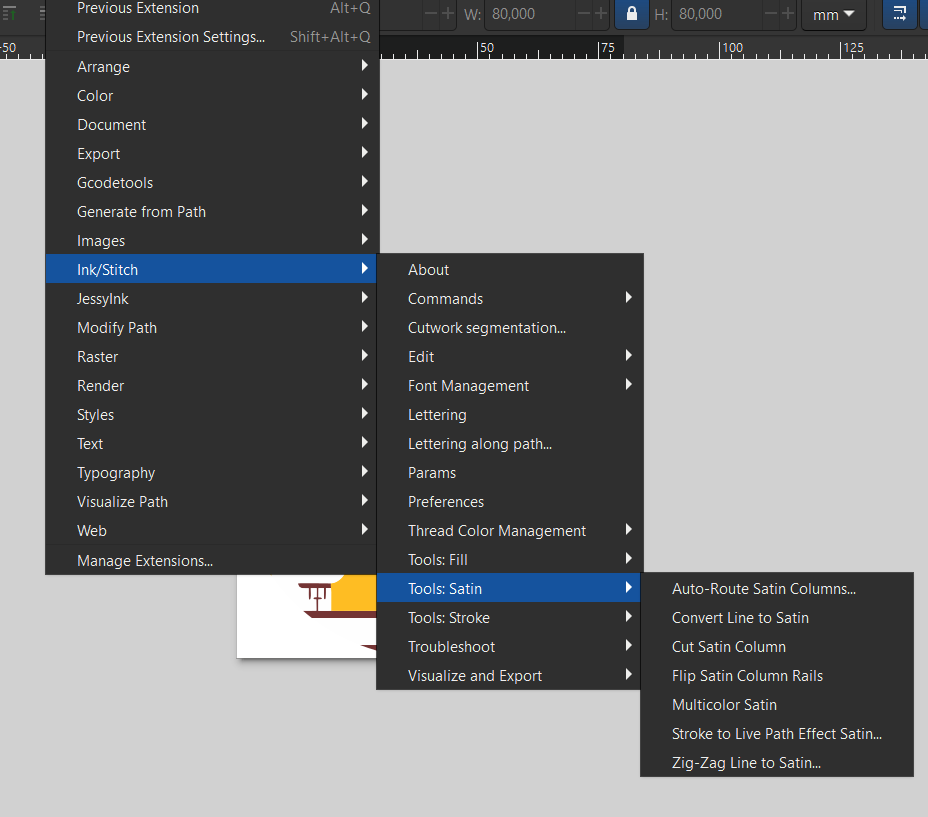Choose Zig-Zag Line to Satin...

pos(777,763)
